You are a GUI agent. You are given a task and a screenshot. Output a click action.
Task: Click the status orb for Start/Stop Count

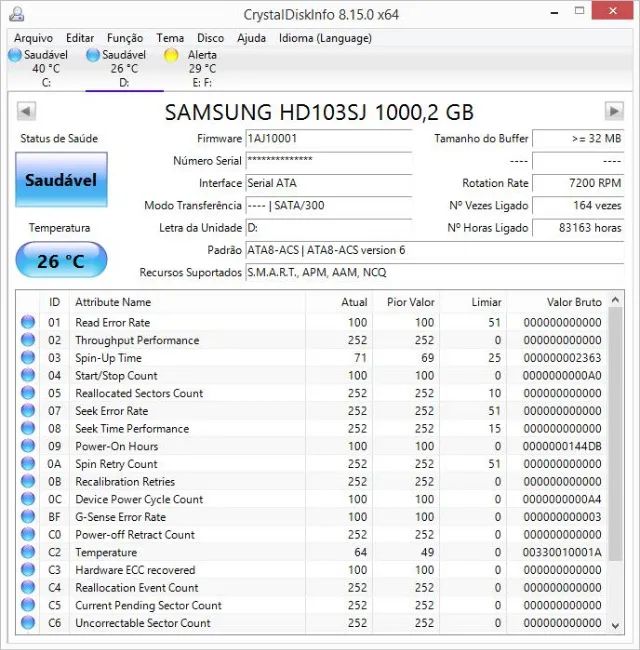pos(28,375)
